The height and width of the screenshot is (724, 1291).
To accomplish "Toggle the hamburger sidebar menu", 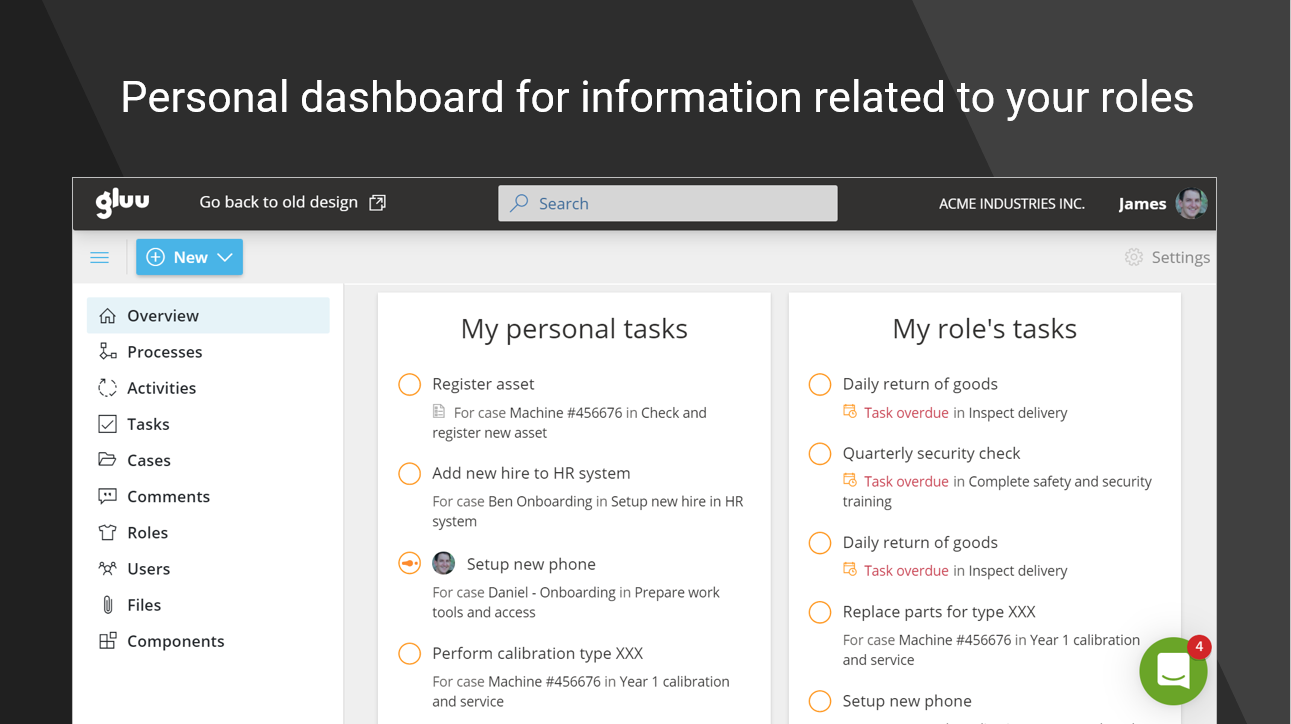I will tap(100, 258).
